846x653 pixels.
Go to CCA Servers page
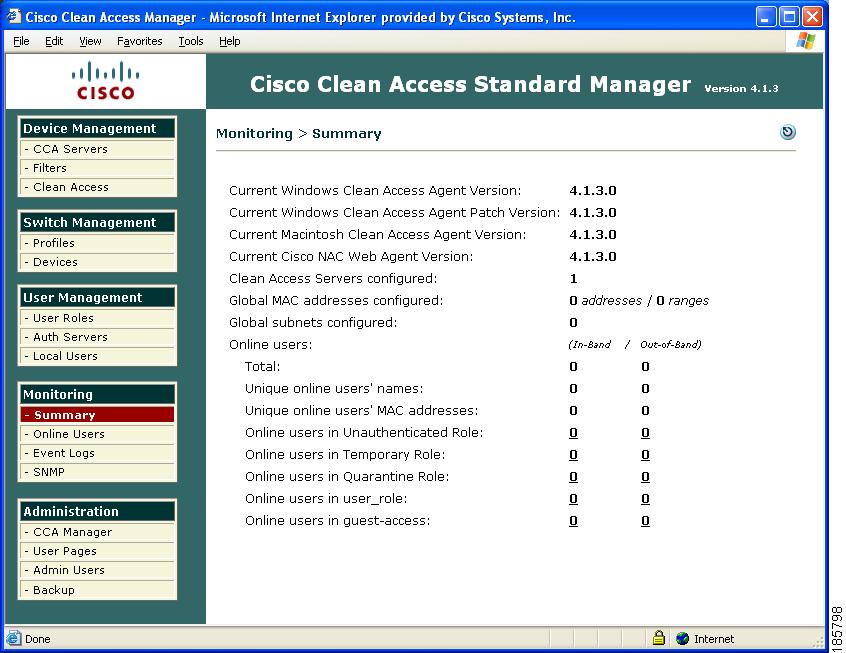[97, 149]
